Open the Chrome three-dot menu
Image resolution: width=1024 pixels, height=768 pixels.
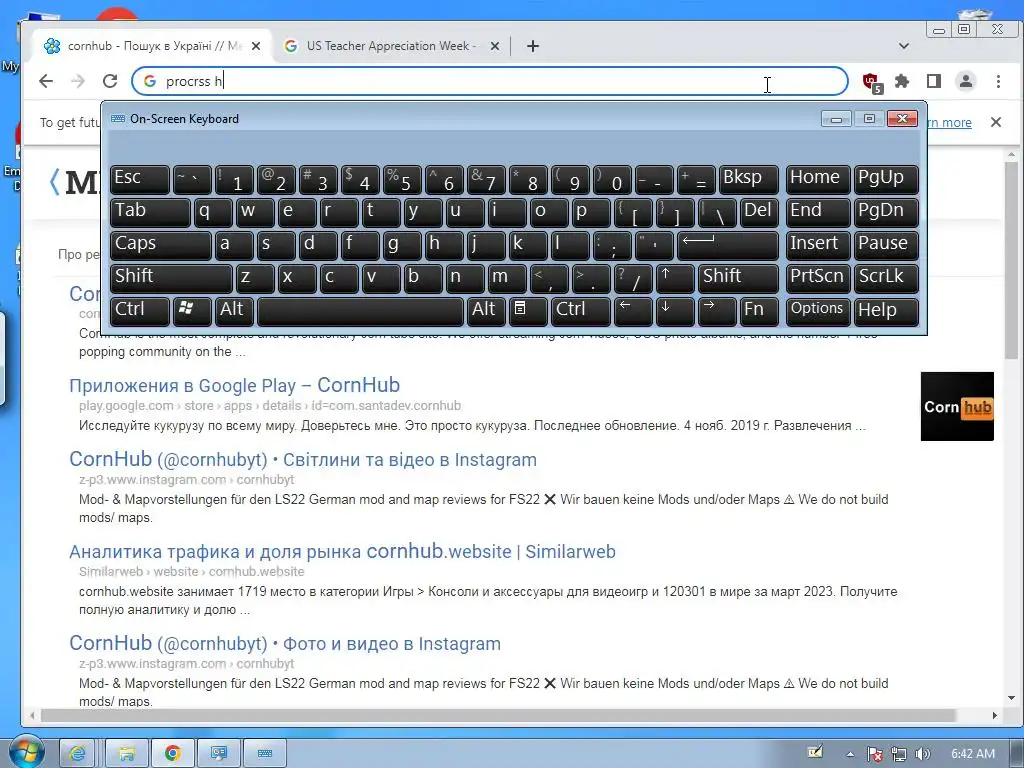click(998, 81)
